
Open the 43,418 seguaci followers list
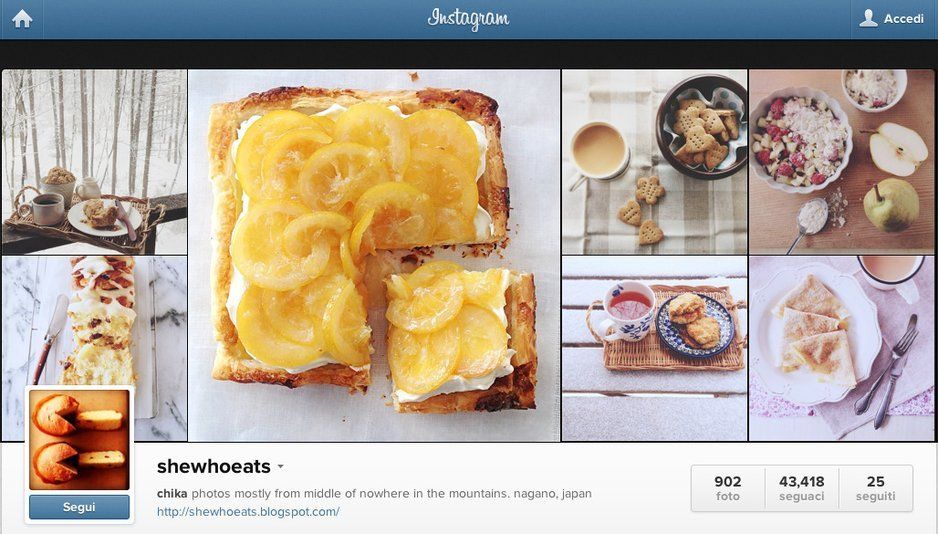(x=802, y=489)
